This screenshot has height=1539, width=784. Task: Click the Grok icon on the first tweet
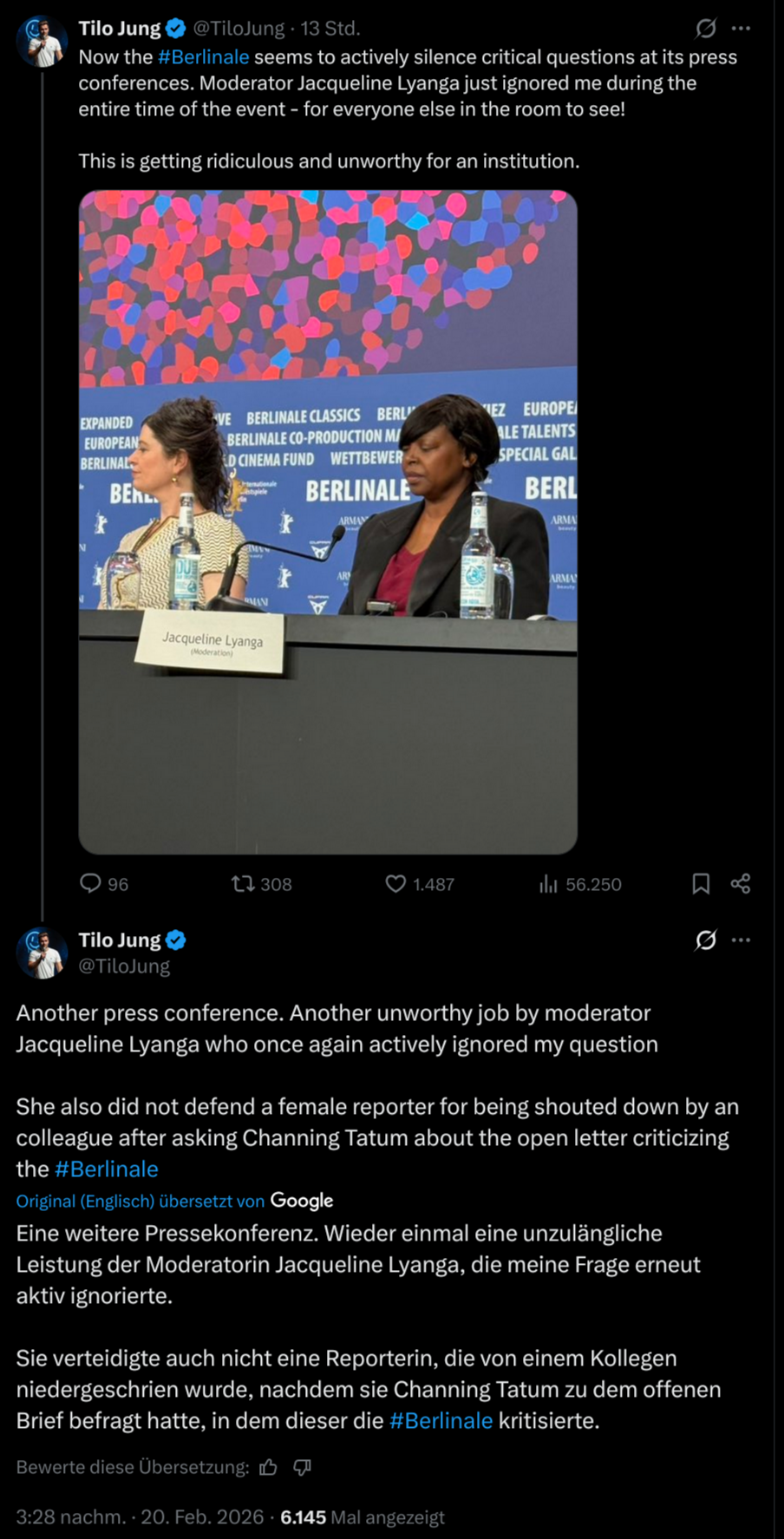pos(706,29)
